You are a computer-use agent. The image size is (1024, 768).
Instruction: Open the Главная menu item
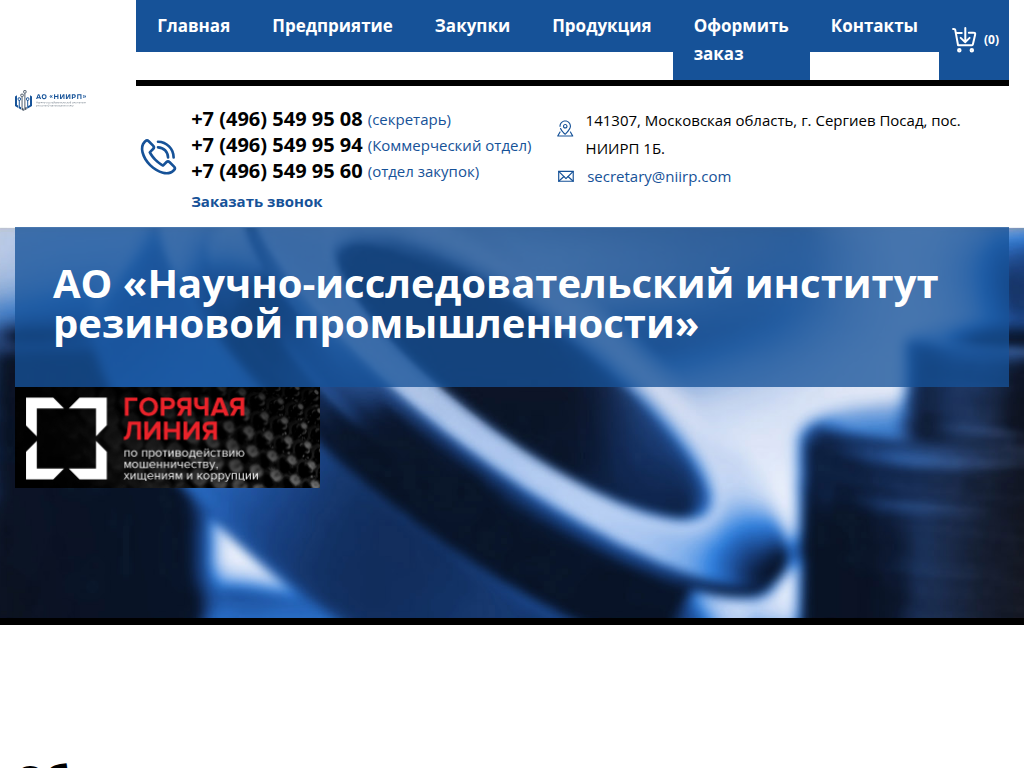193,26
